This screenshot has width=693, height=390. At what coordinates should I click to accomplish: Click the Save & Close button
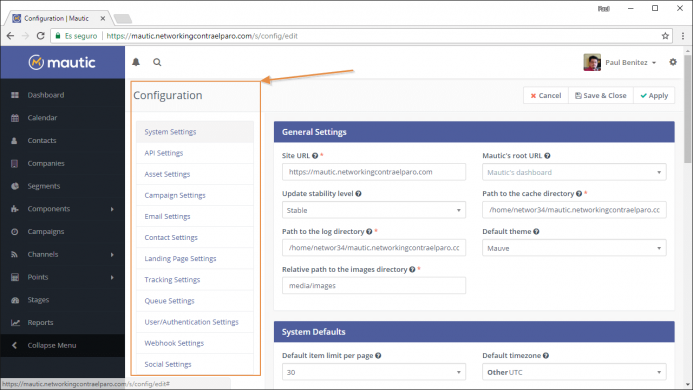601,96
